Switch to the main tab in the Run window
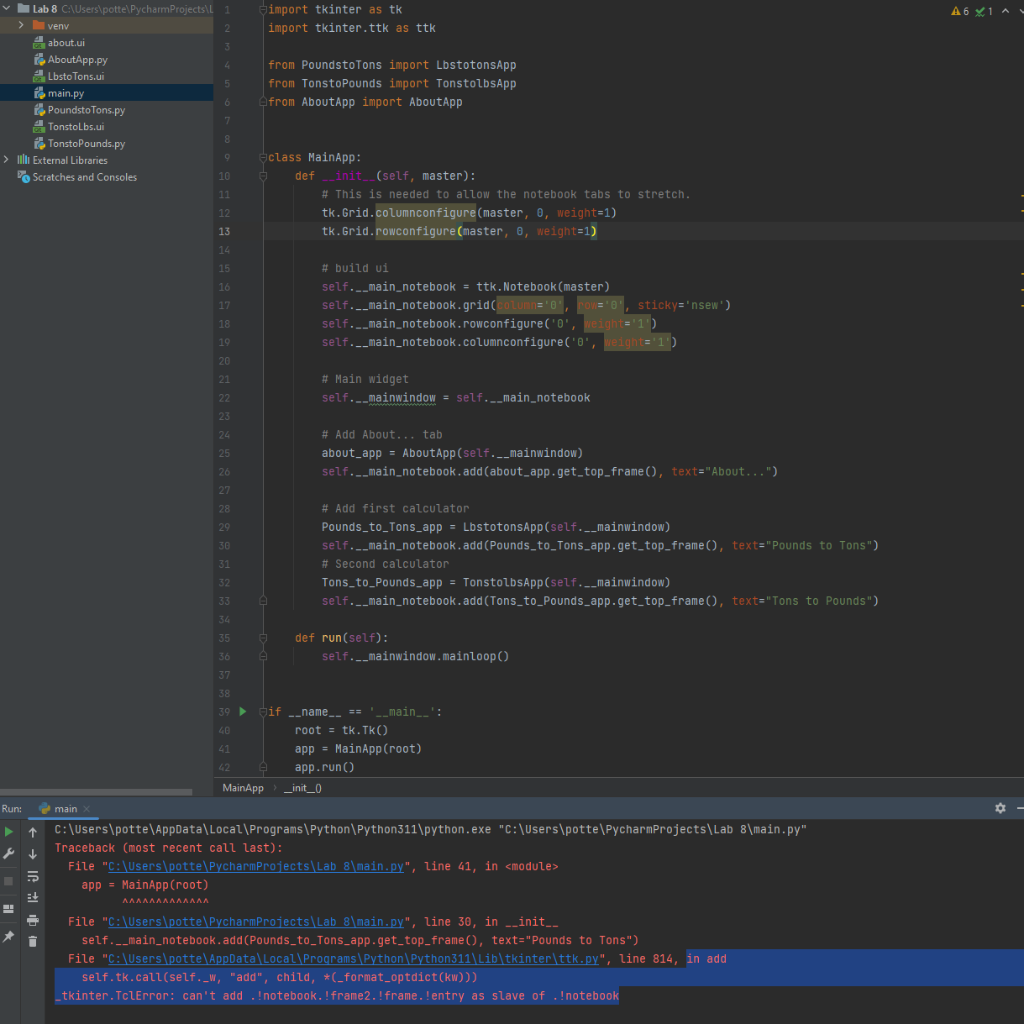The width and height of the screenshot is (1024, 1024). tap(64, 808)
